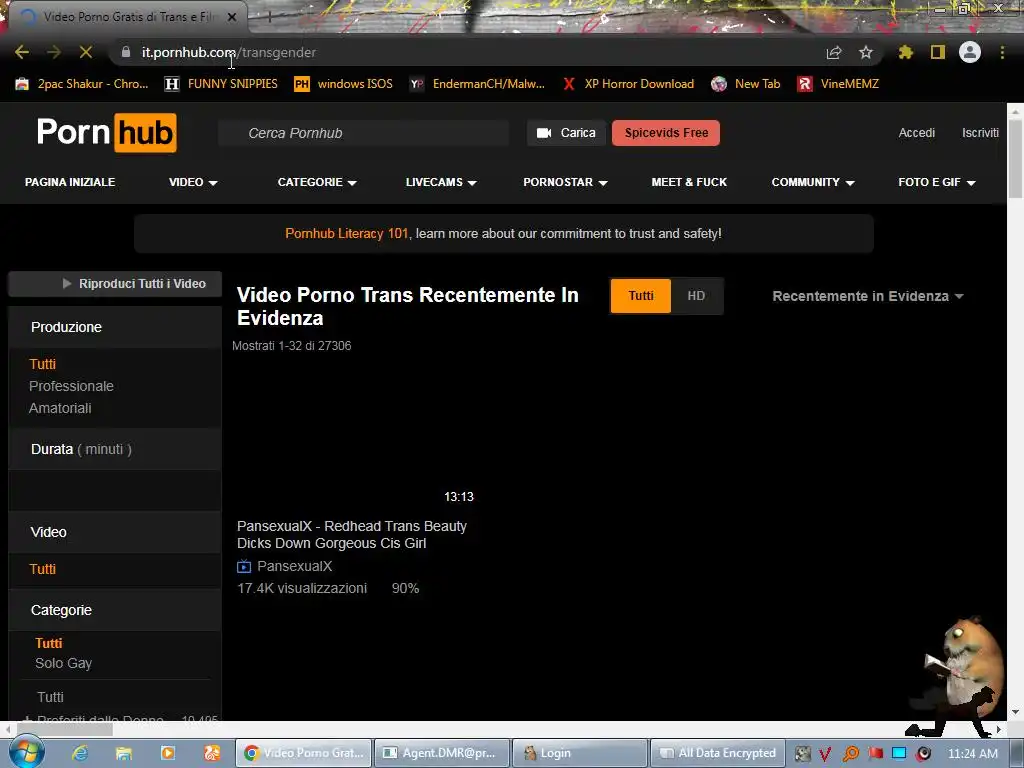Go to PAGINA INIZIALE in the nav bar
1024x768 pixels.
click(70, 182)
